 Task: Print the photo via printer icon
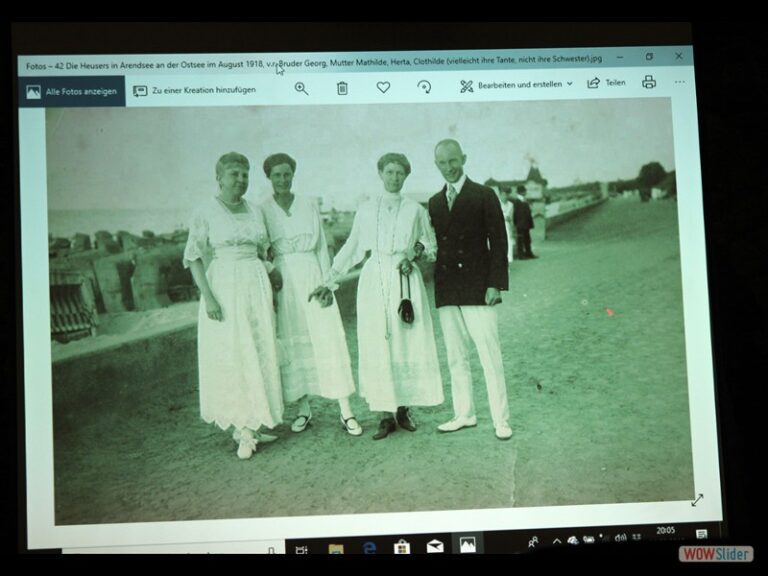tap(649, 82)
